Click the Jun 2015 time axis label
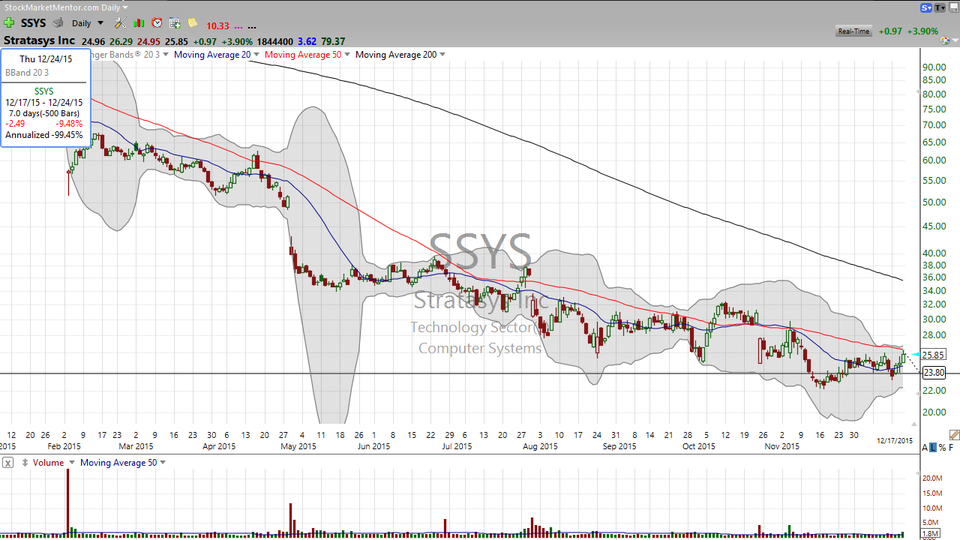 coord(373,446)
